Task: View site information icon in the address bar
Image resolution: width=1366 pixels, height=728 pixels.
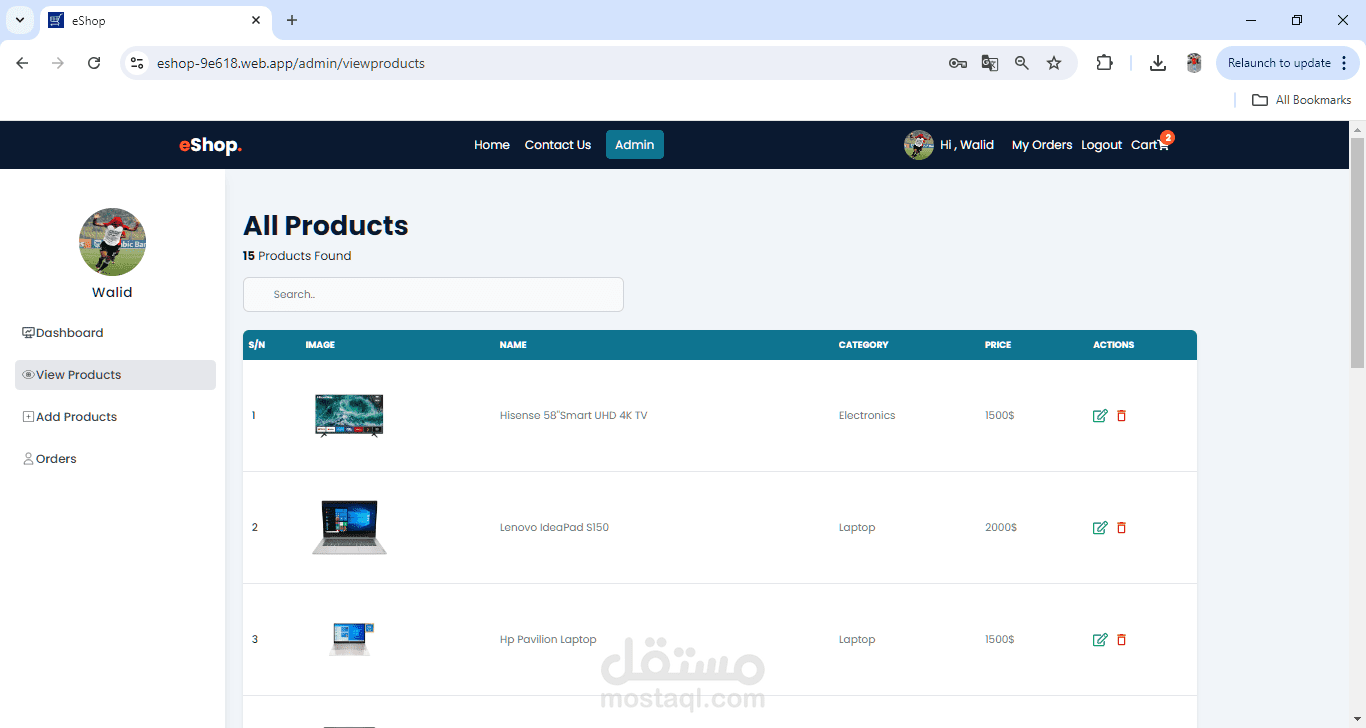Action: [x=137, y=63]
